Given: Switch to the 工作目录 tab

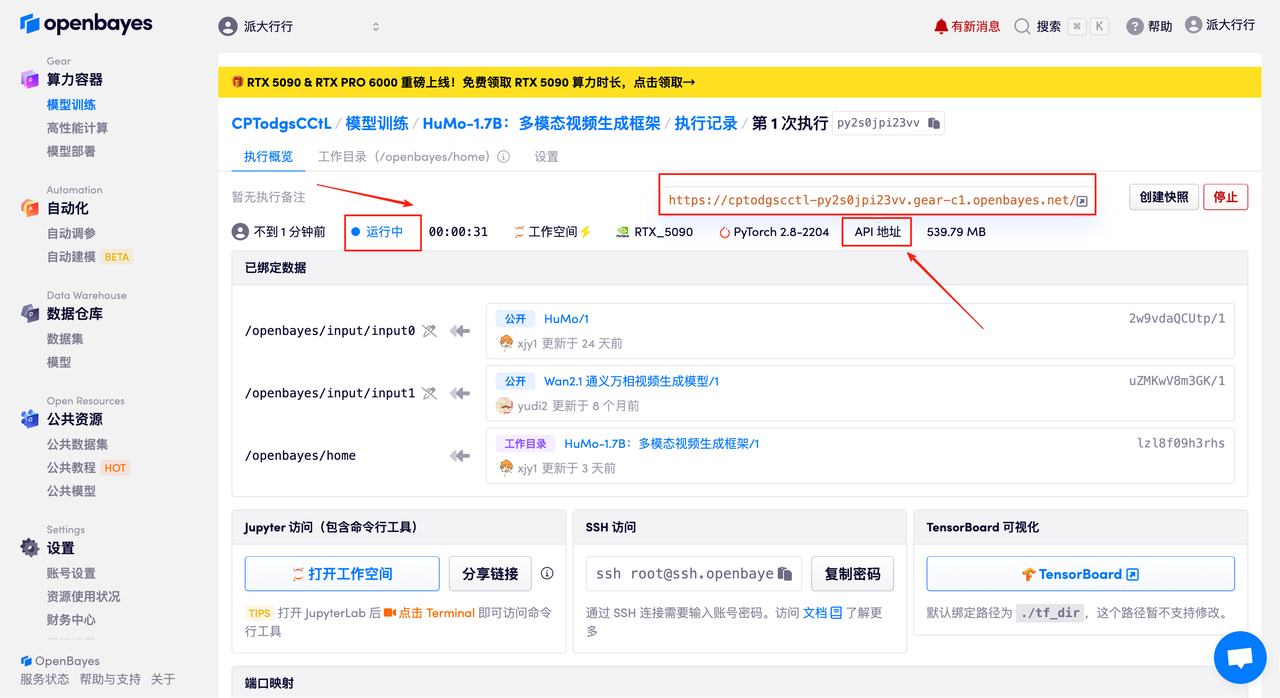Looking at the screenshot, I should coord(403,157).
